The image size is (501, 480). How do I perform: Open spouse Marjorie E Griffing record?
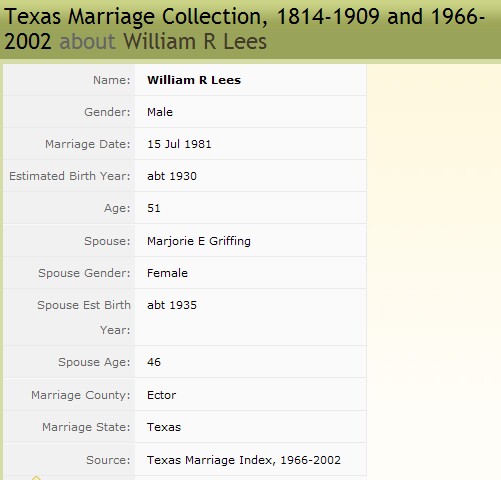click(199, 241)
